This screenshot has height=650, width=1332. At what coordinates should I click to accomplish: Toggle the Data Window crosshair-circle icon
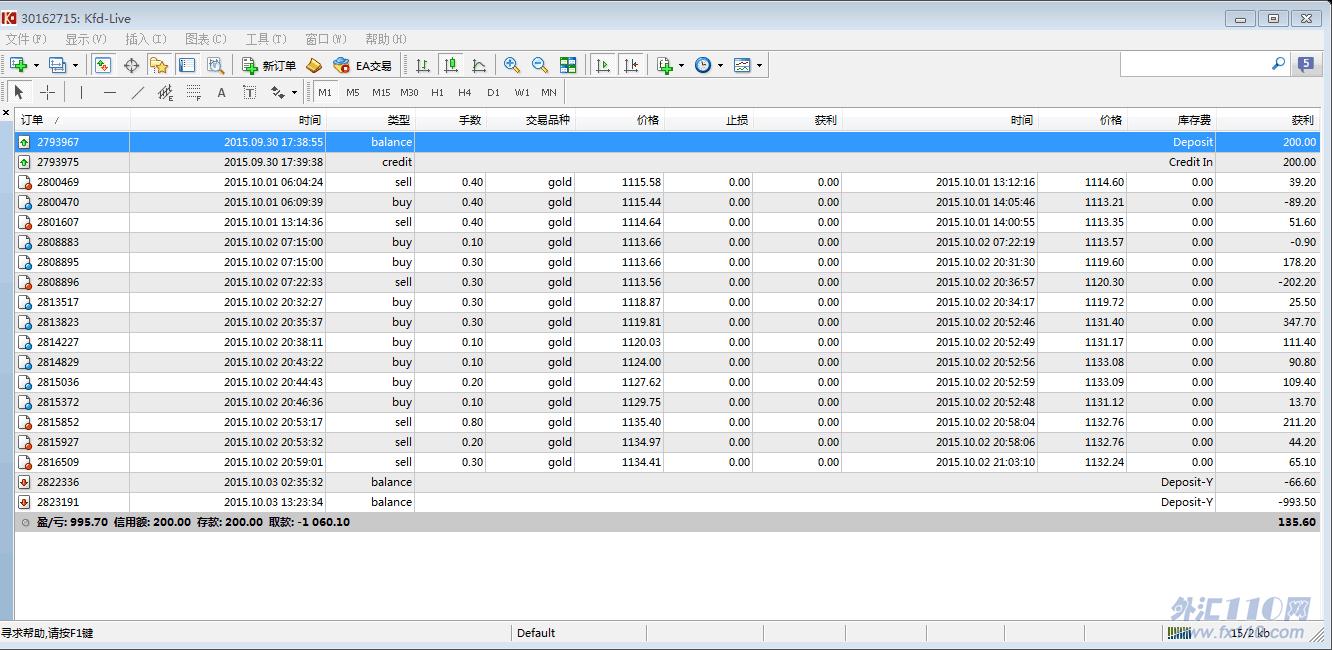coord(131,65)
